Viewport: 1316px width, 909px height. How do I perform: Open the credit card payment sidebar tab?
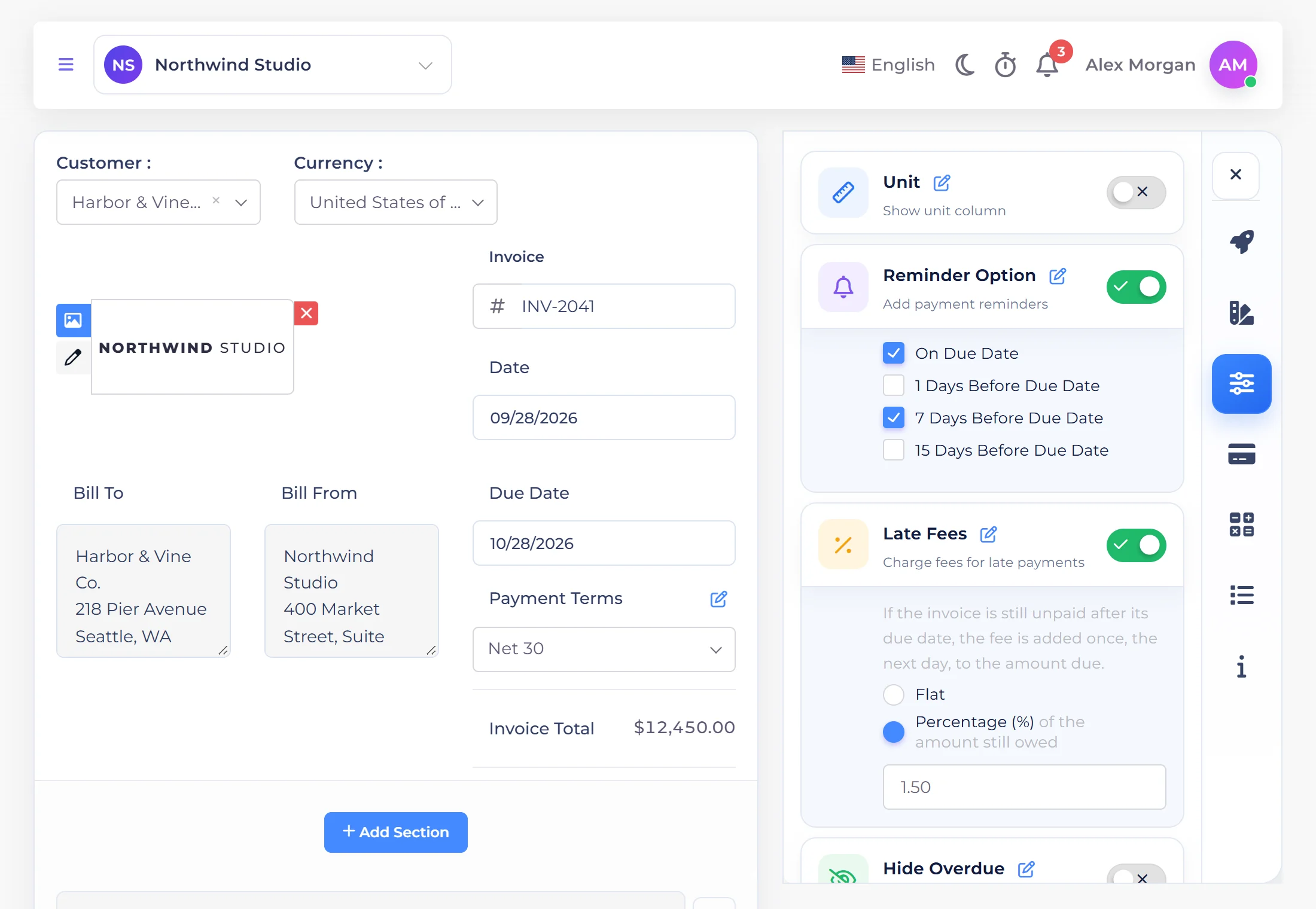pos(1242,454)
